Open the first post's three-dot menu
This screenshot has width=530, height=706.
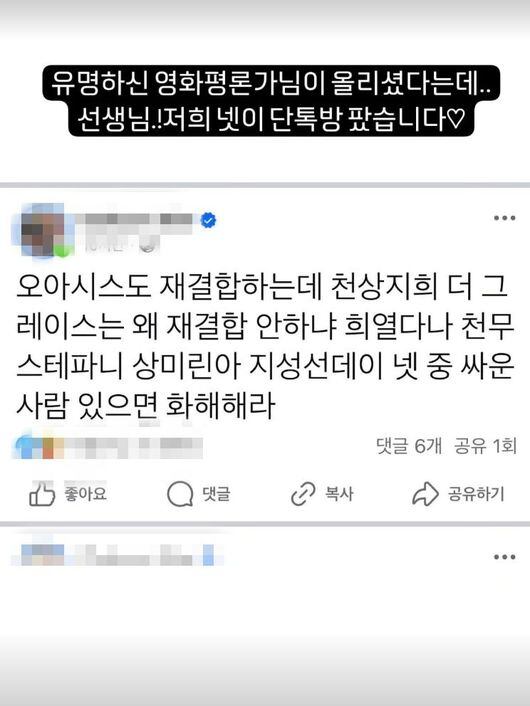(x=504, y=218)
